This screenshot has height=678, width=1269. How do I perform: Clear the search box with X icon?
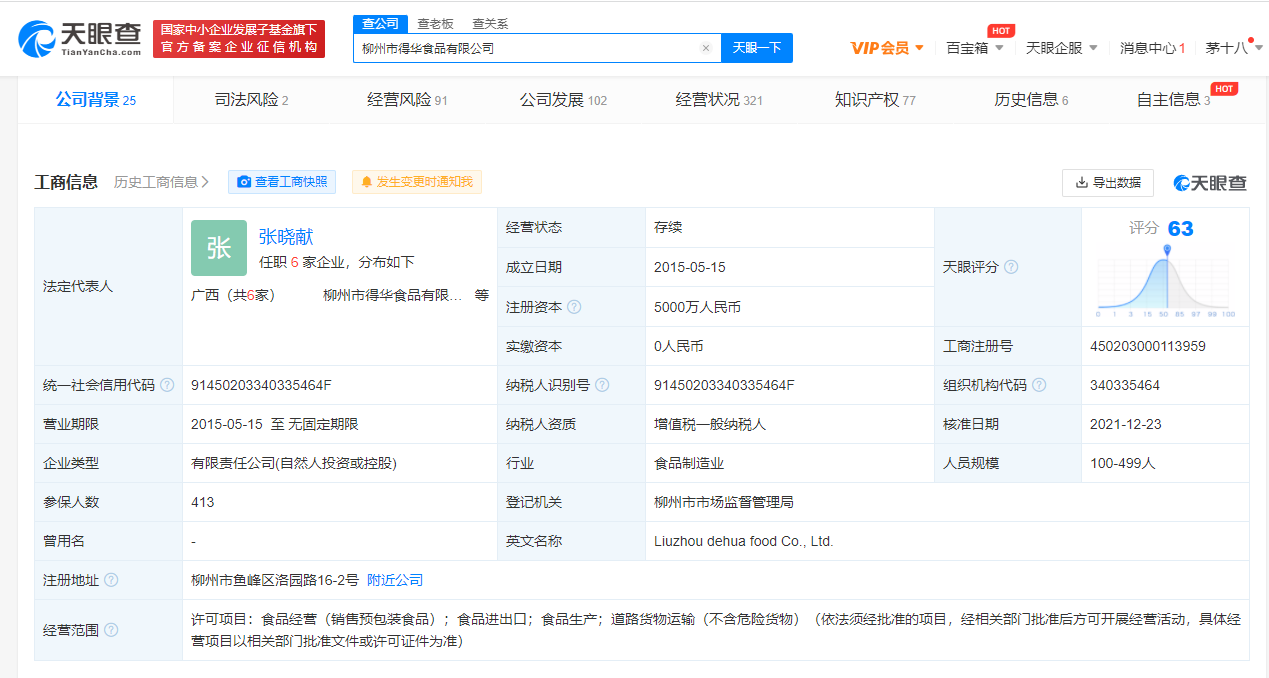point(705,48)
